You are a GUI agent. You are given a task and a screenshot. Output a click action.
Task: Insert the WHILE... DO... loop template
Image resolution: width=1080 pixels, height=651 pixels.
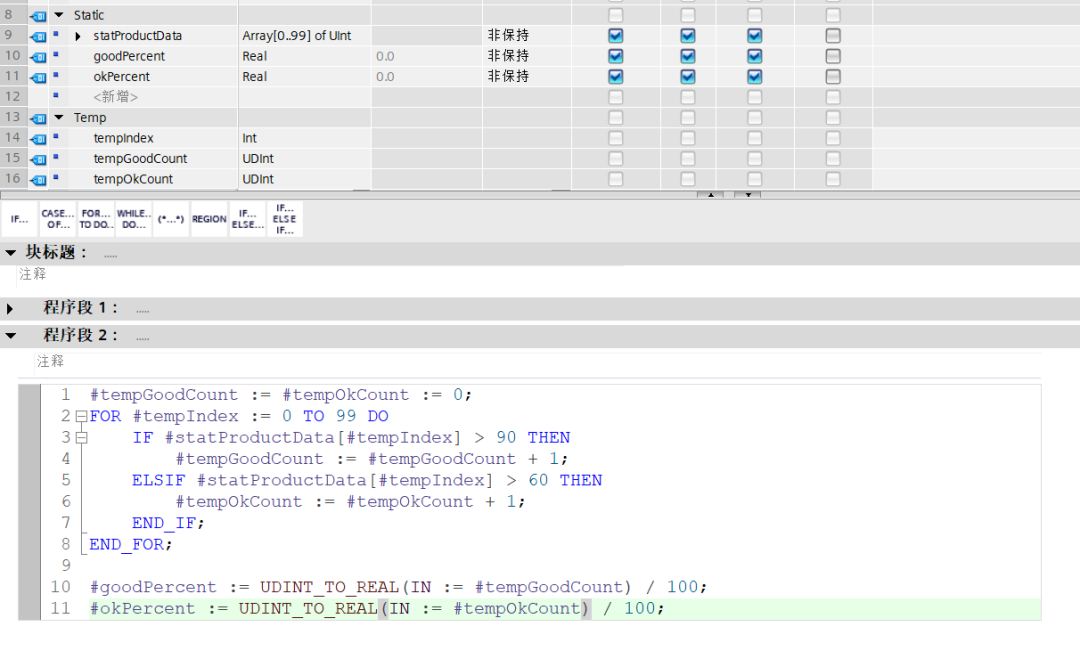134,219
